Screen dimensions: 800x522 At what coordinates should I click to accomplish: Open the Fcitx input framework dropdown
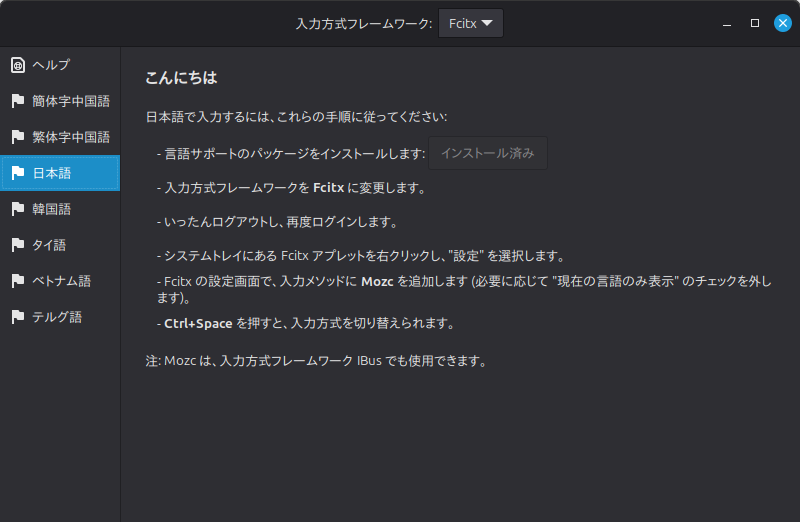[x=470, y=23]
